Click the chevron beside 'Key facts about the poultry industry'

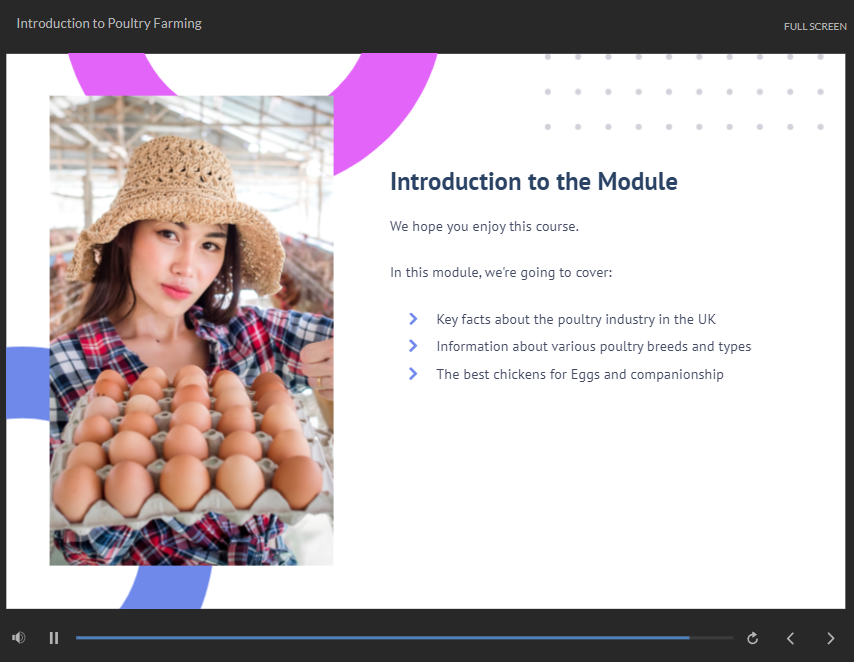click(413, 318)
